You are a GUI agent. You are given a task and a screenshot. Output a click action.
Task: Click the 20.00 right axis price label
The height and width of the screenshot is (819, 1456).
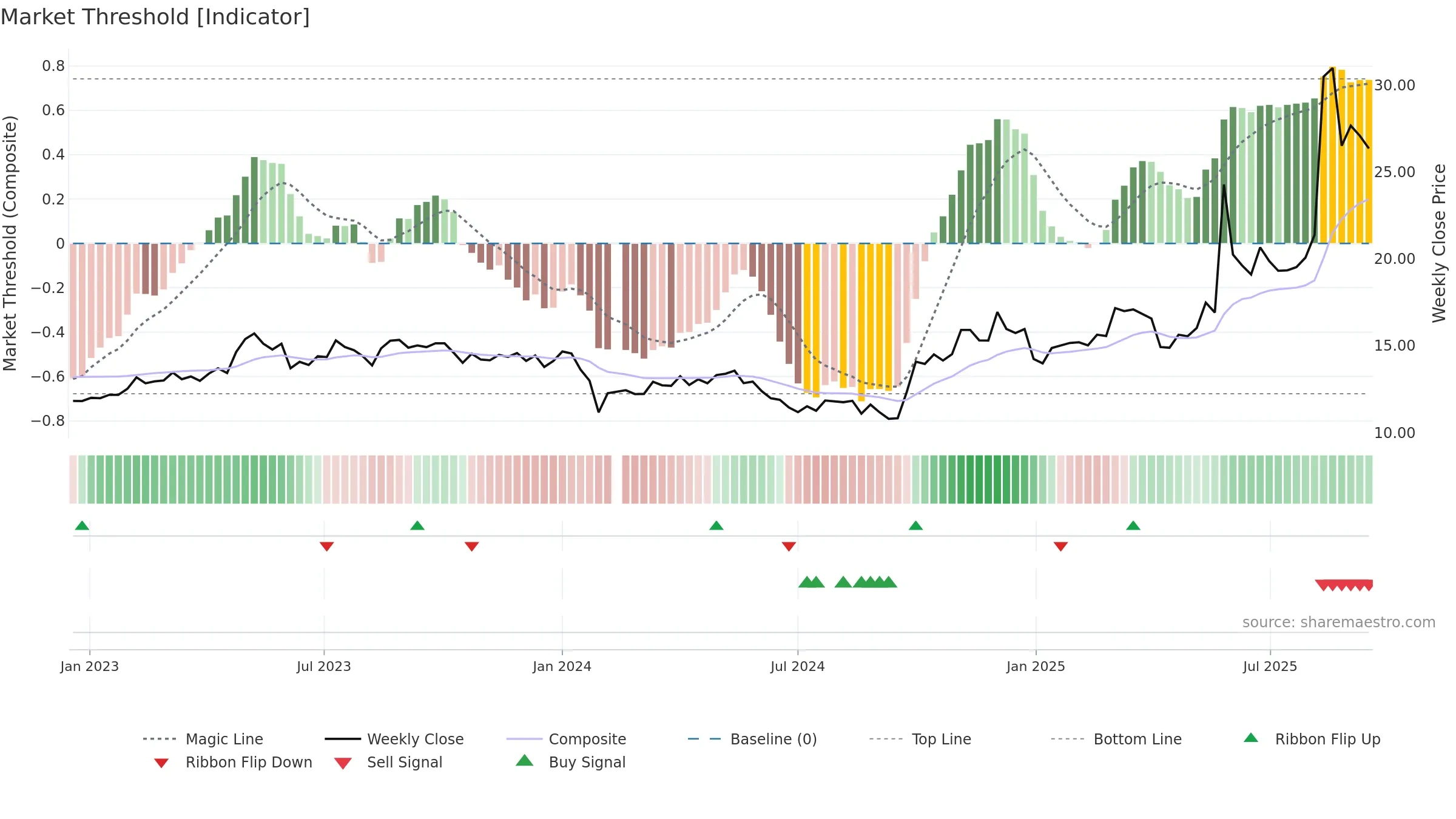tap(1394, 259)
